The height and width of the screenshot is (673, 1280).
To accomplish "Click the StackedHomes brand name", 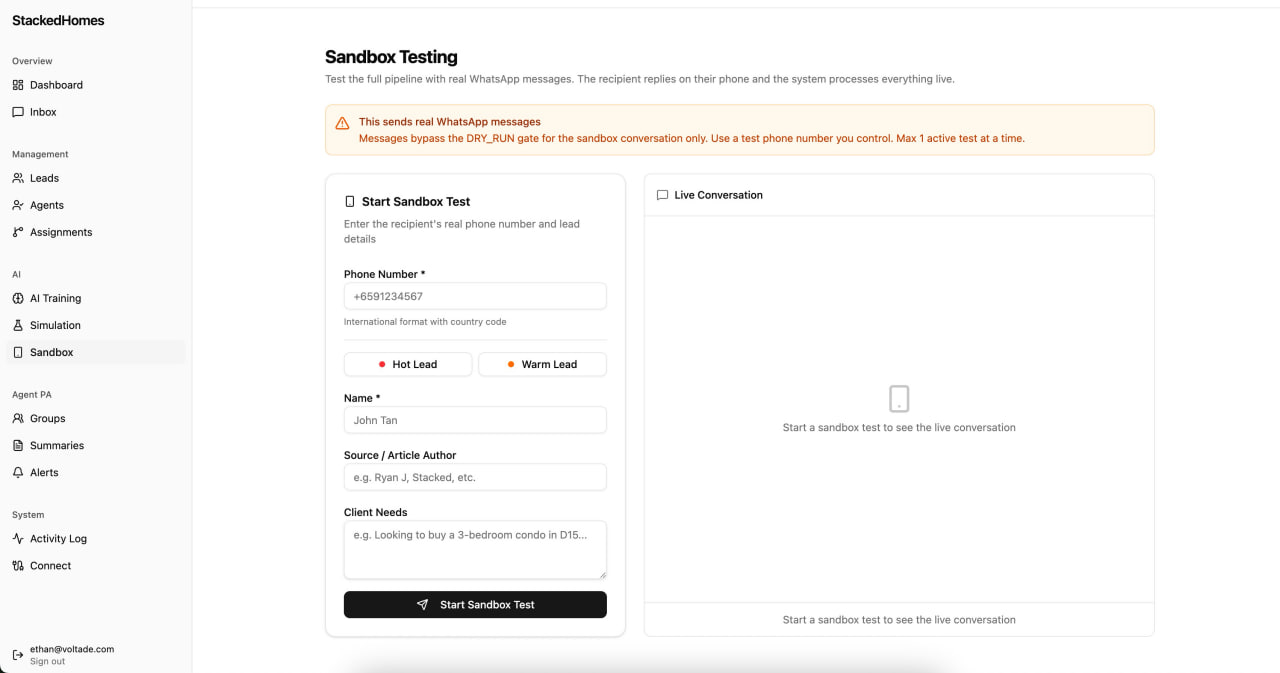I will [55, 20].
